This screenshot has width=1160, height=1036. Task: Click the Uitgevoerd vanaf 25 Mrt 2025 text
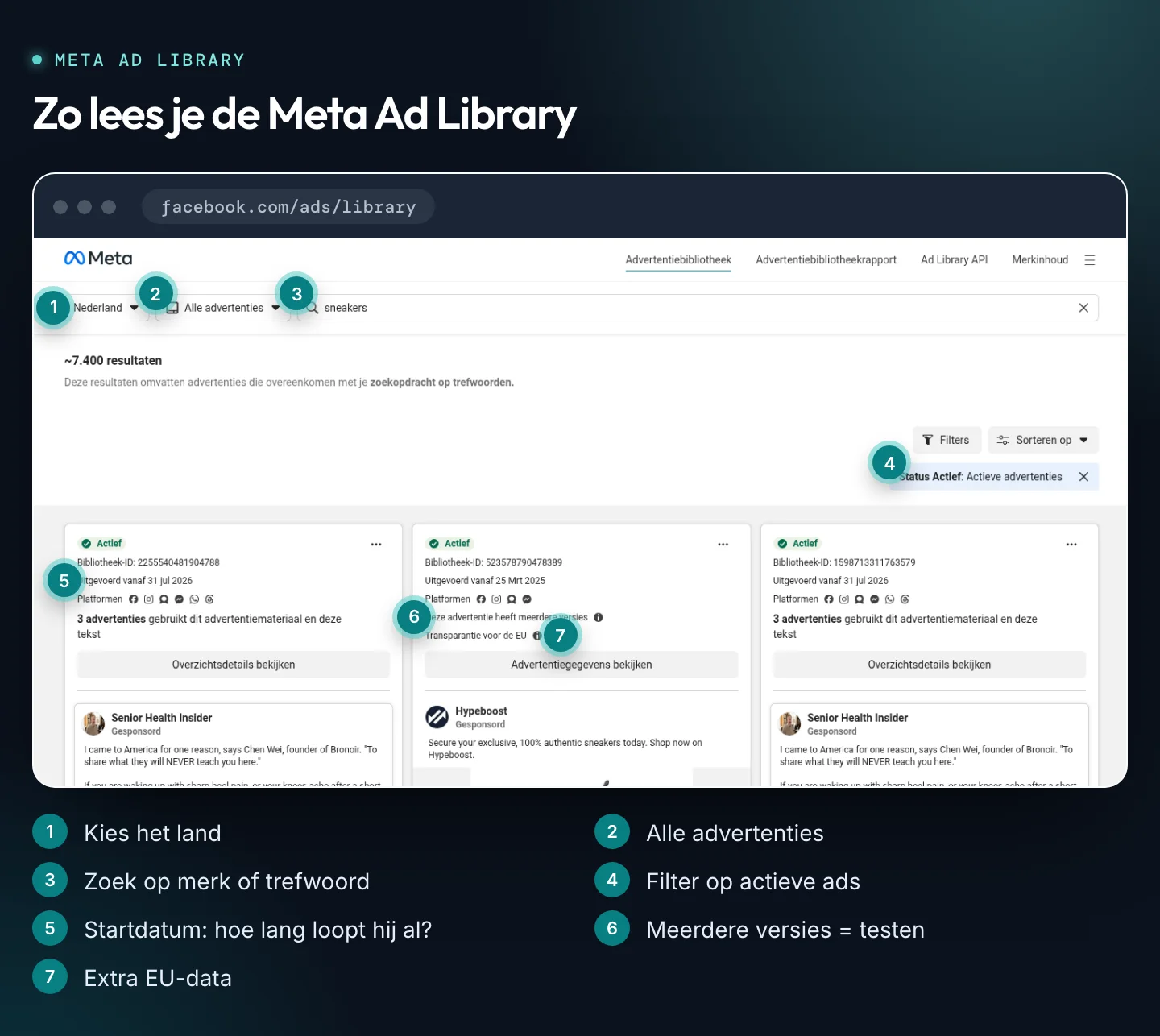[485, 581]
